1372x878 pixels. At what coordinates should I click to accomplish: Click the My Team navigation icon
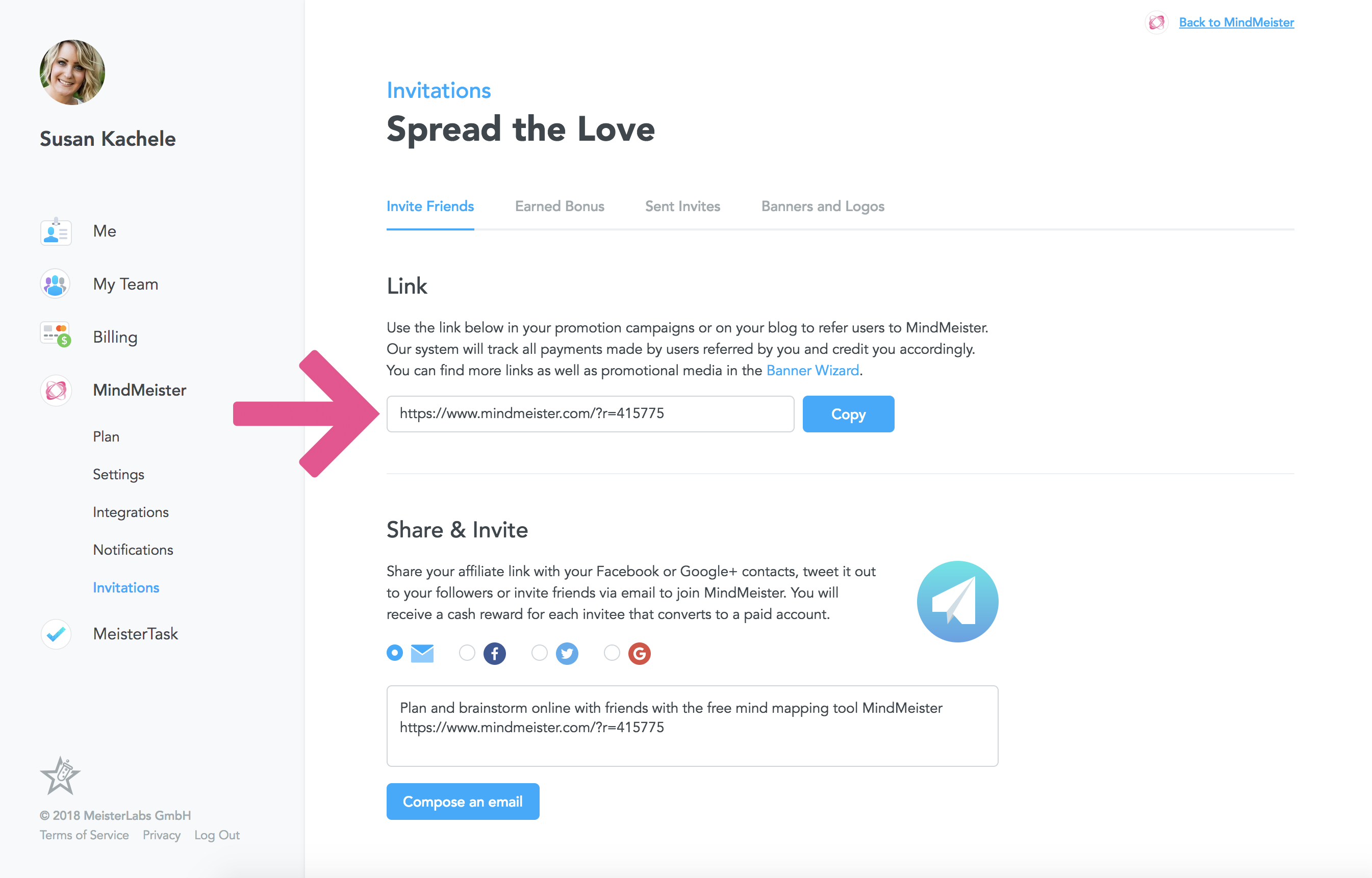point(55,284)
